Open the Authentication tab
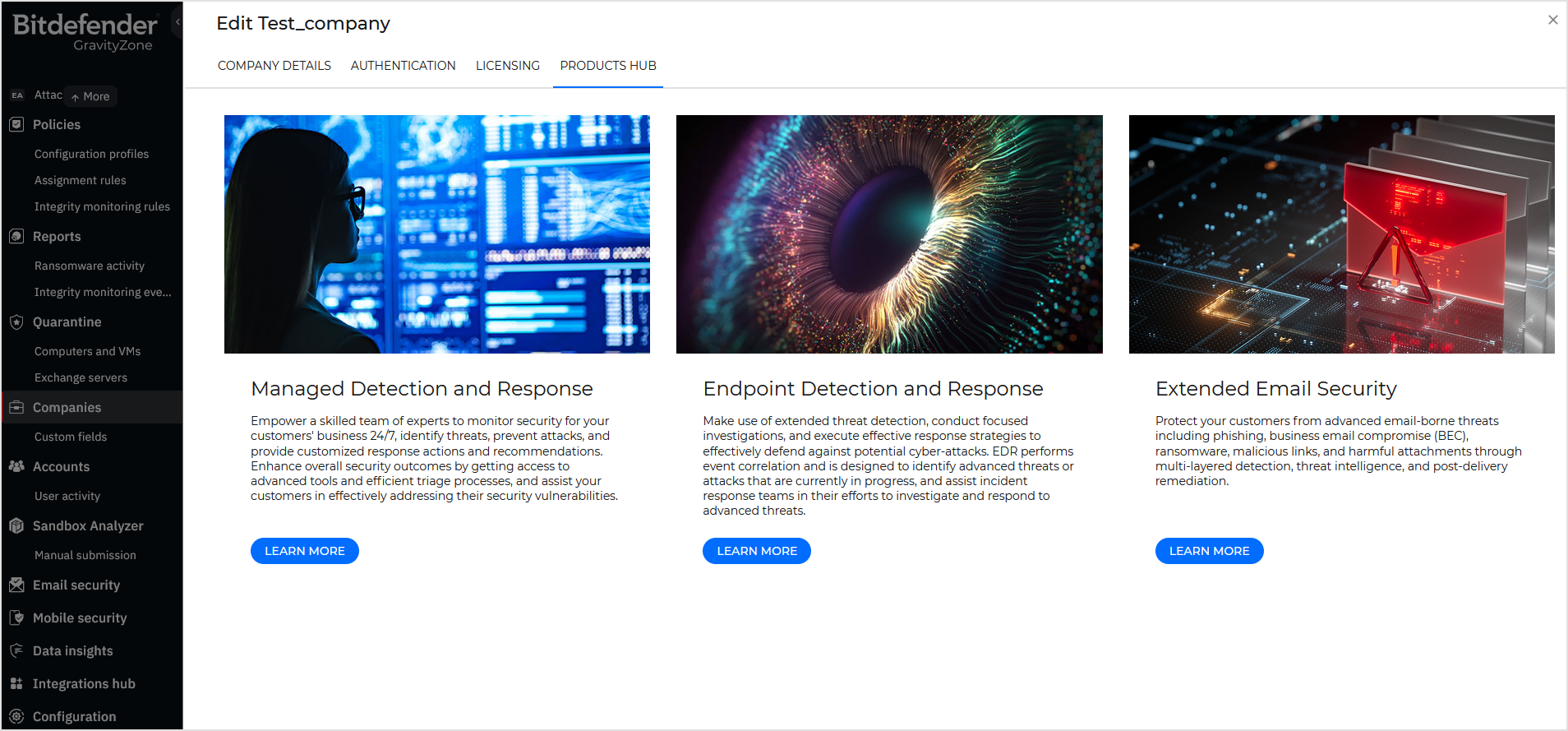 (x=403, y=66)
